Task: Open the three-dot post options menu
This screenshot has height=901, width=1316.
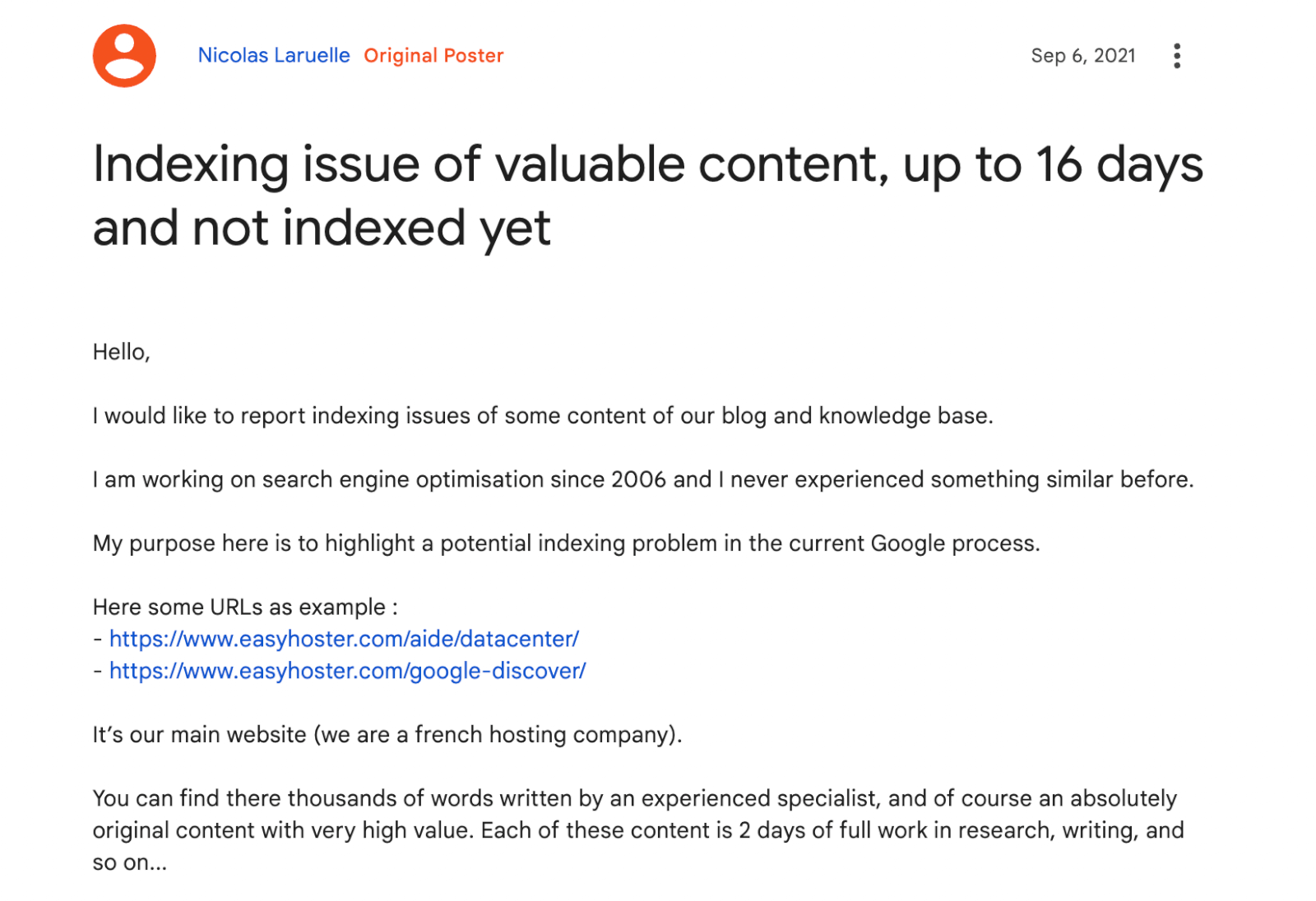Action: tap(1177, 56)
